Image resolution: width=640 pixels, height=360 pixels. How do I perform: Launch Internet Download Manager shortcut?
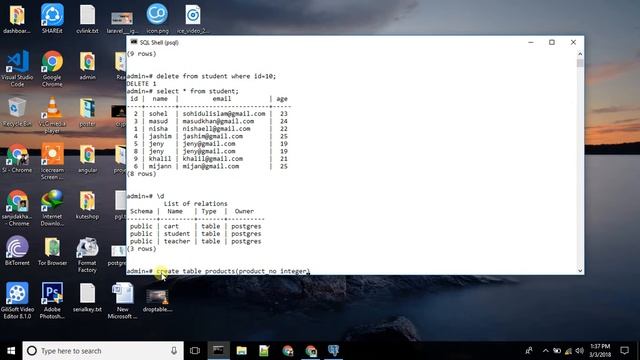(x=52, y=208)
